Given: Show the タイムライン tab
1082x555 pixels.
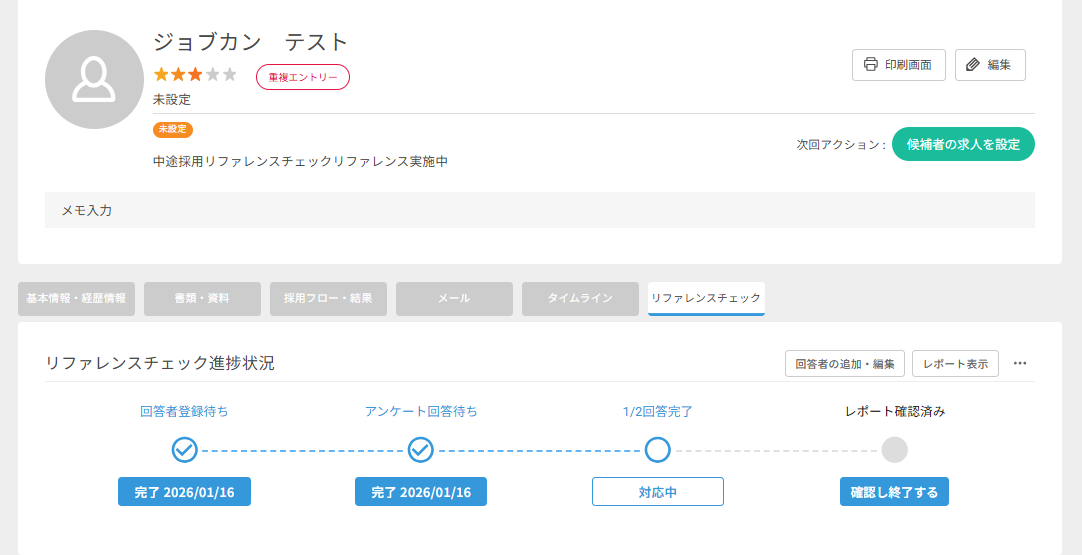Looking at the screenshot, I should click(x=580, y=298).
